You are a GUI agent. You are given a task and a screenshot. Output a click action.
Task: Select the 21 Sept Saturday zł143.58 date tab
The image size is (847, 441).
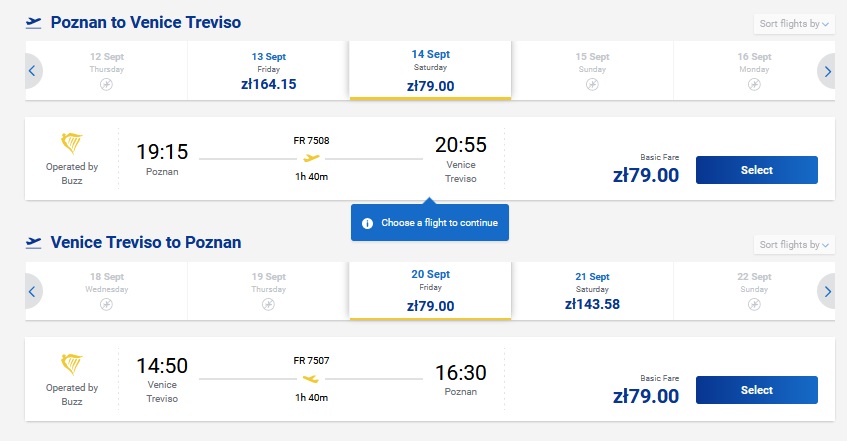tap(592, 291)
